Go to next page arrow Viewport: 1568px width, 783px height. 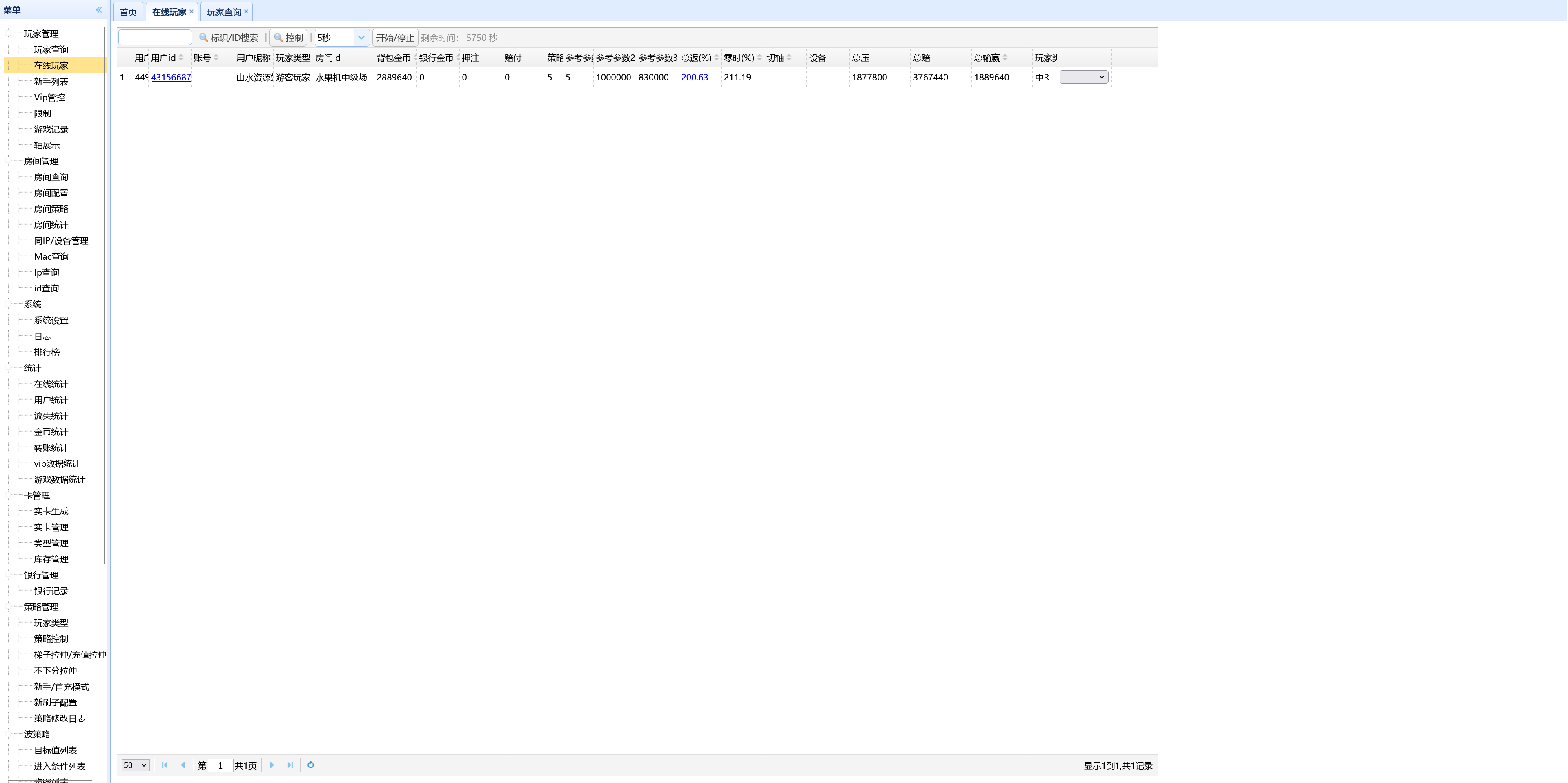pos(272,765)
